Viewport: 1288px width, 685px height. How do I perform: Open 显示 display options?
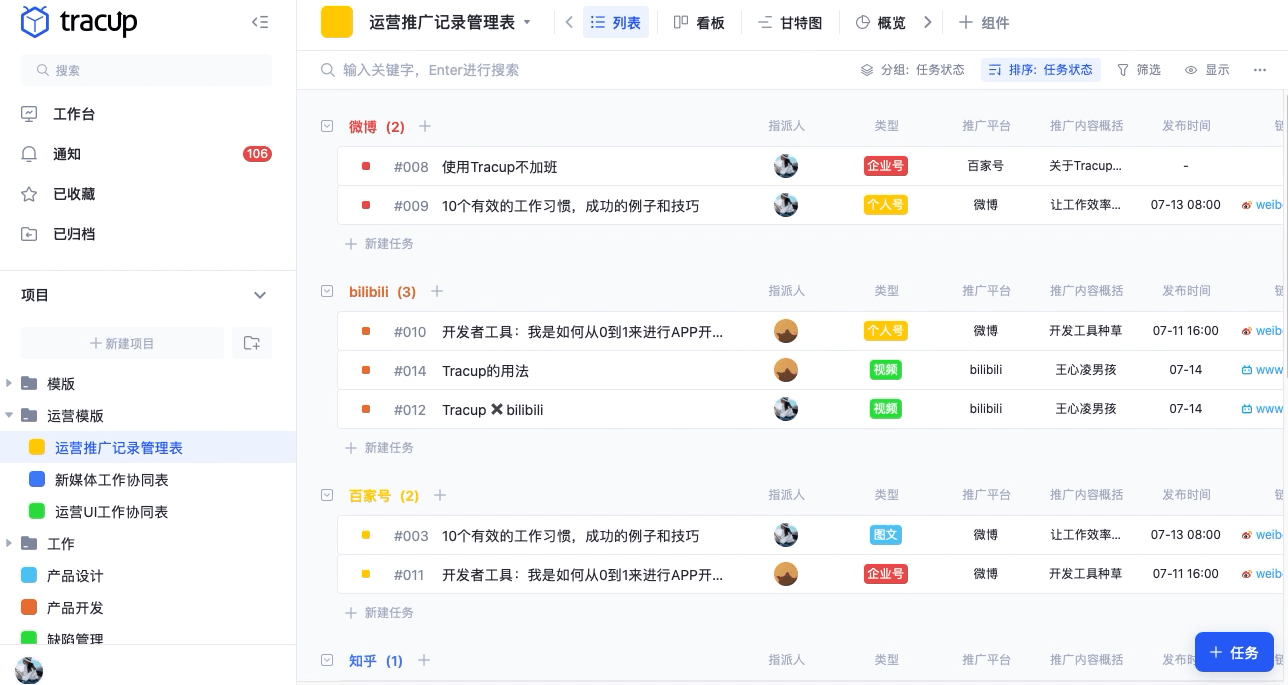pyautogui.click(x=1207, y=70)
